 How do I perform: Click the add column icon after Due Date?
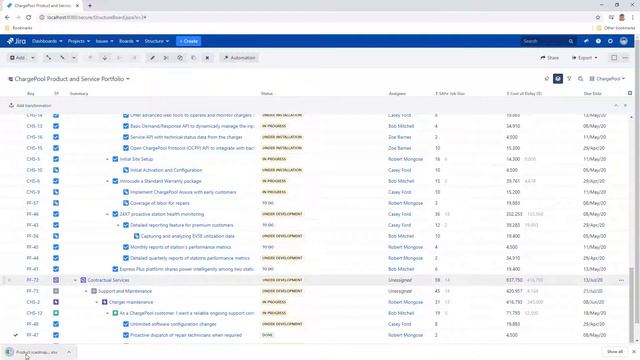630,93
